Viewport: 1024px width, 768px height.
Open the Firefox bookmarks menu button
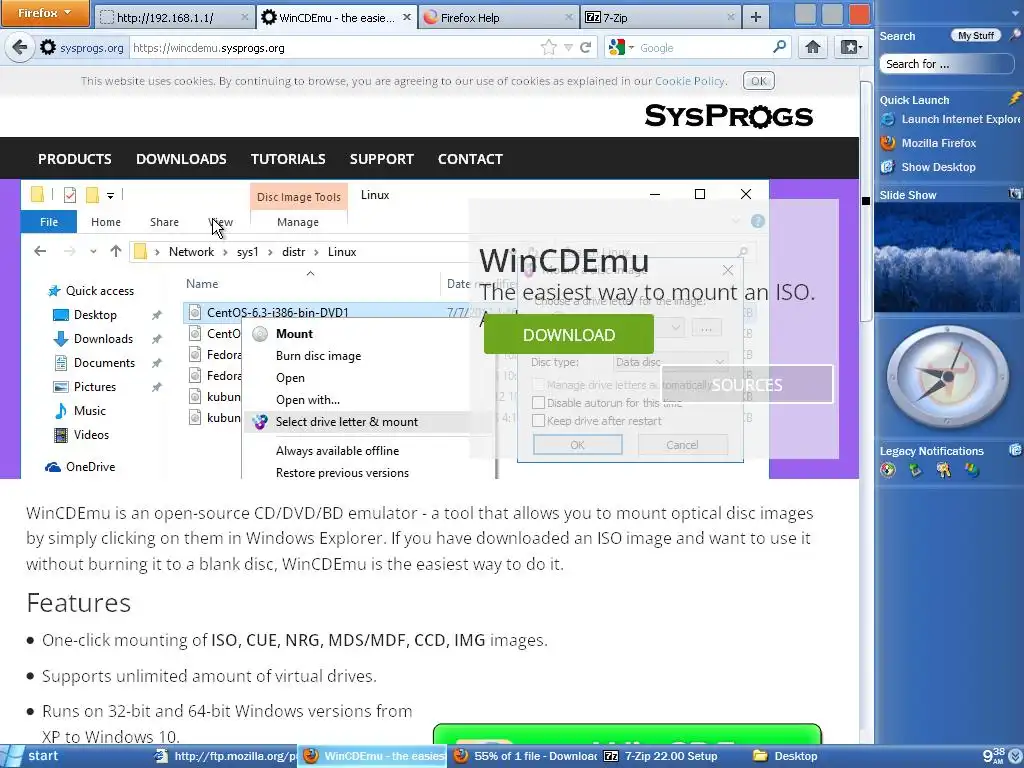[x=851, y=48]
